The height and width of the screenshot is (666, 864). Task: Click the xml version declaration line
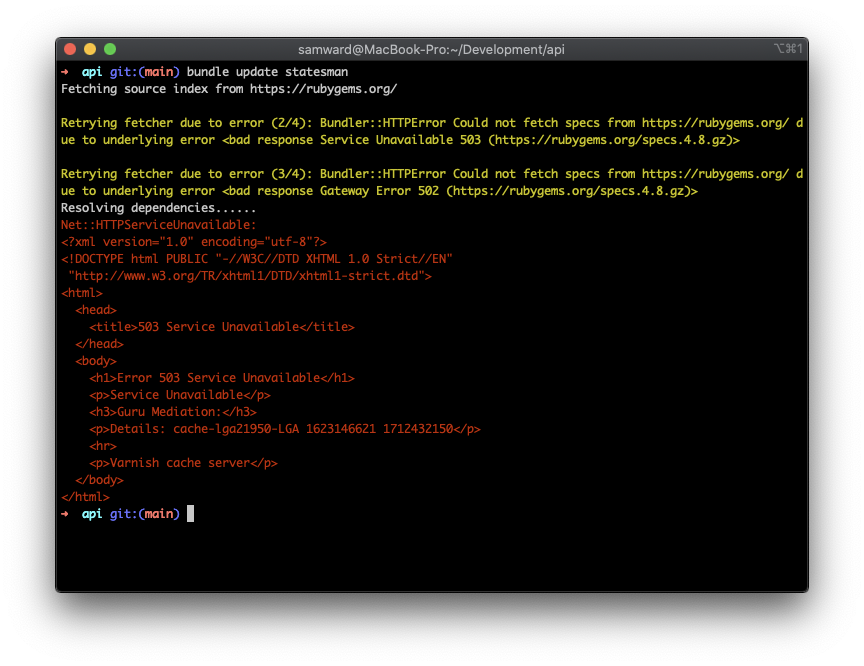point(193,242)
